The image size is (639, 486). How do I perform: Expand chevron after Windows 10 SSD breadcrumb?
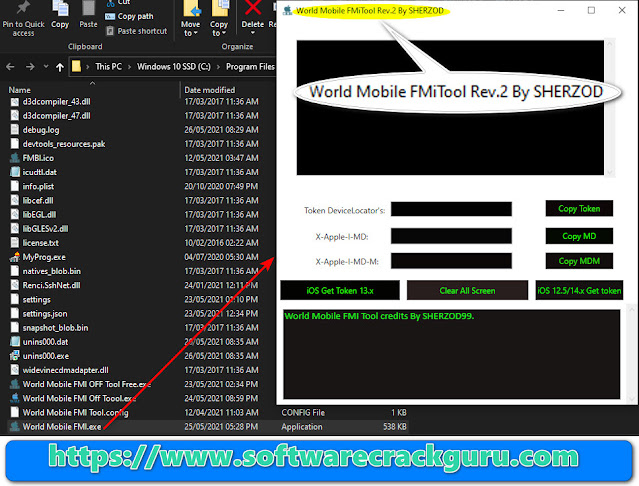tap(218, 67)
